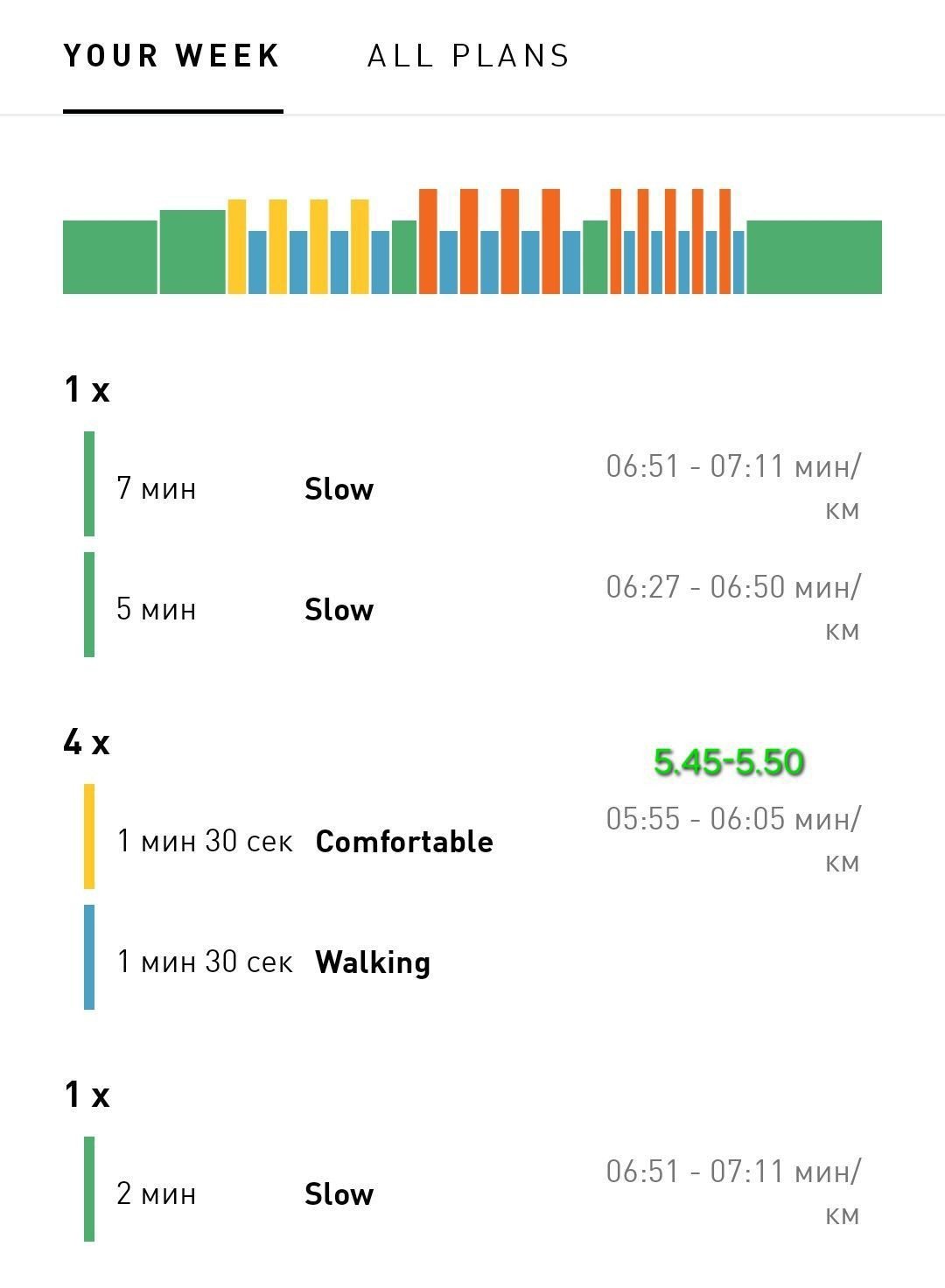Tap the 06:27 - 06:50 pace range

733,608
